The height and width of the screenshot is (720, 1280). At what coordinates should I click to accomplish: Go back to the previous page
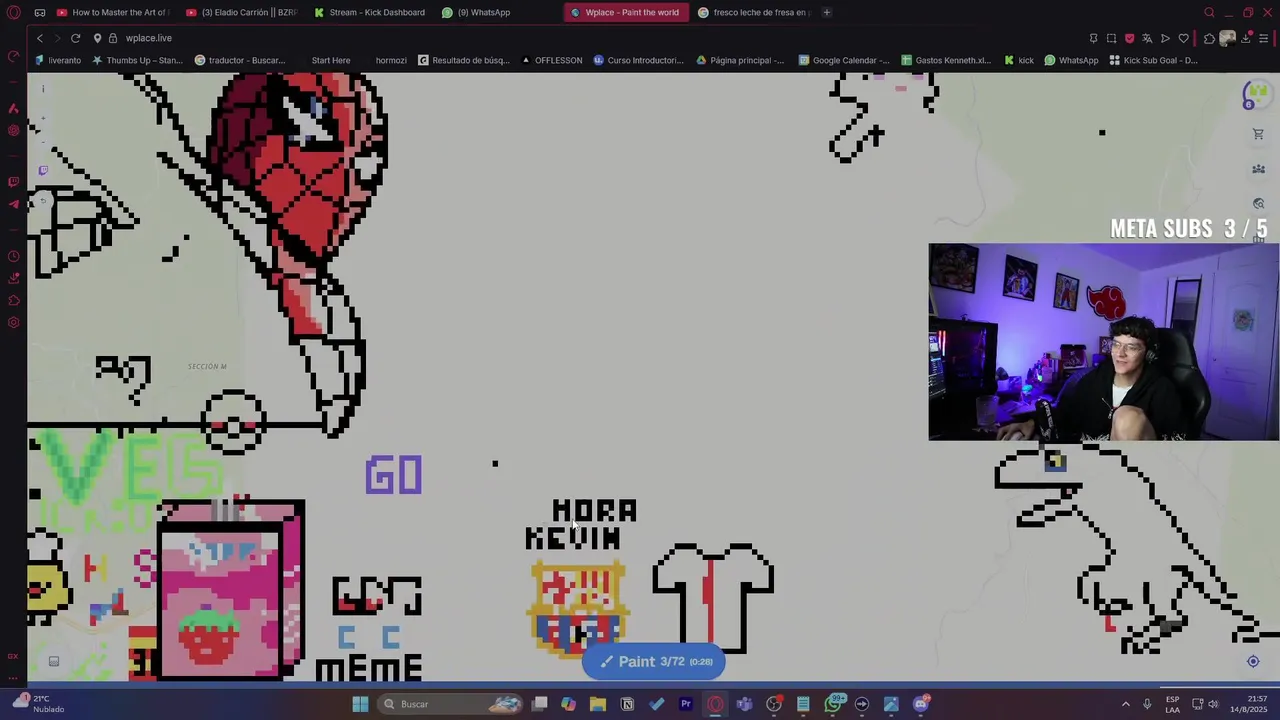40,38
